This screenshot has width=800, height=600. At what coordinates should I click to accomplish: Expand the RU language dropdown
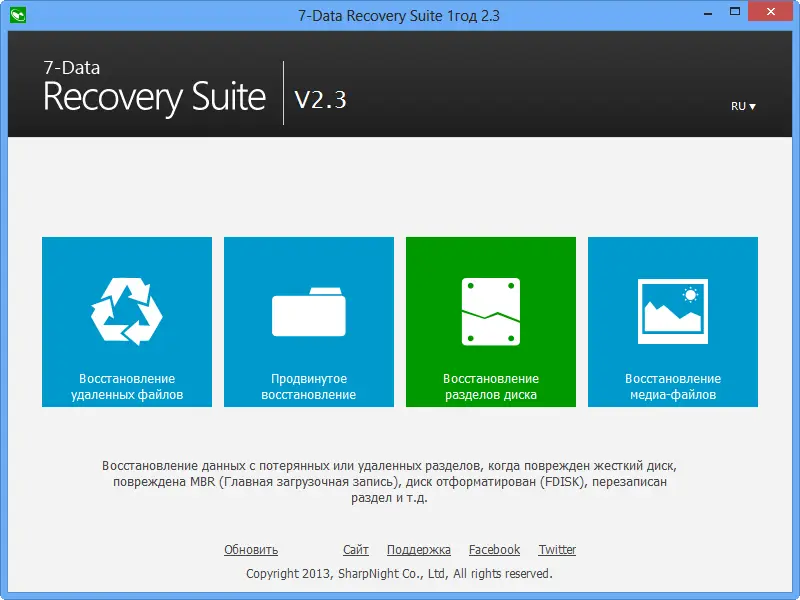(743, 106)
